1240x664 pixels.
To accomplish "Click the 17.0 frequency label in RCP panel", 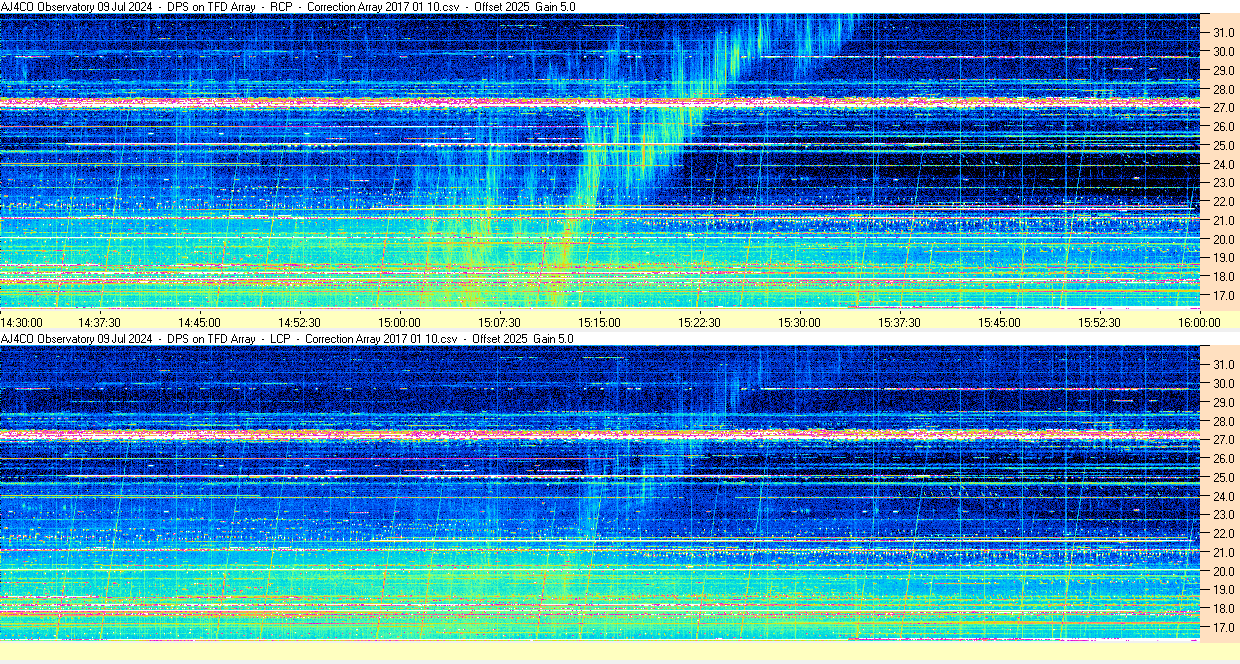I will (1224, 296).
